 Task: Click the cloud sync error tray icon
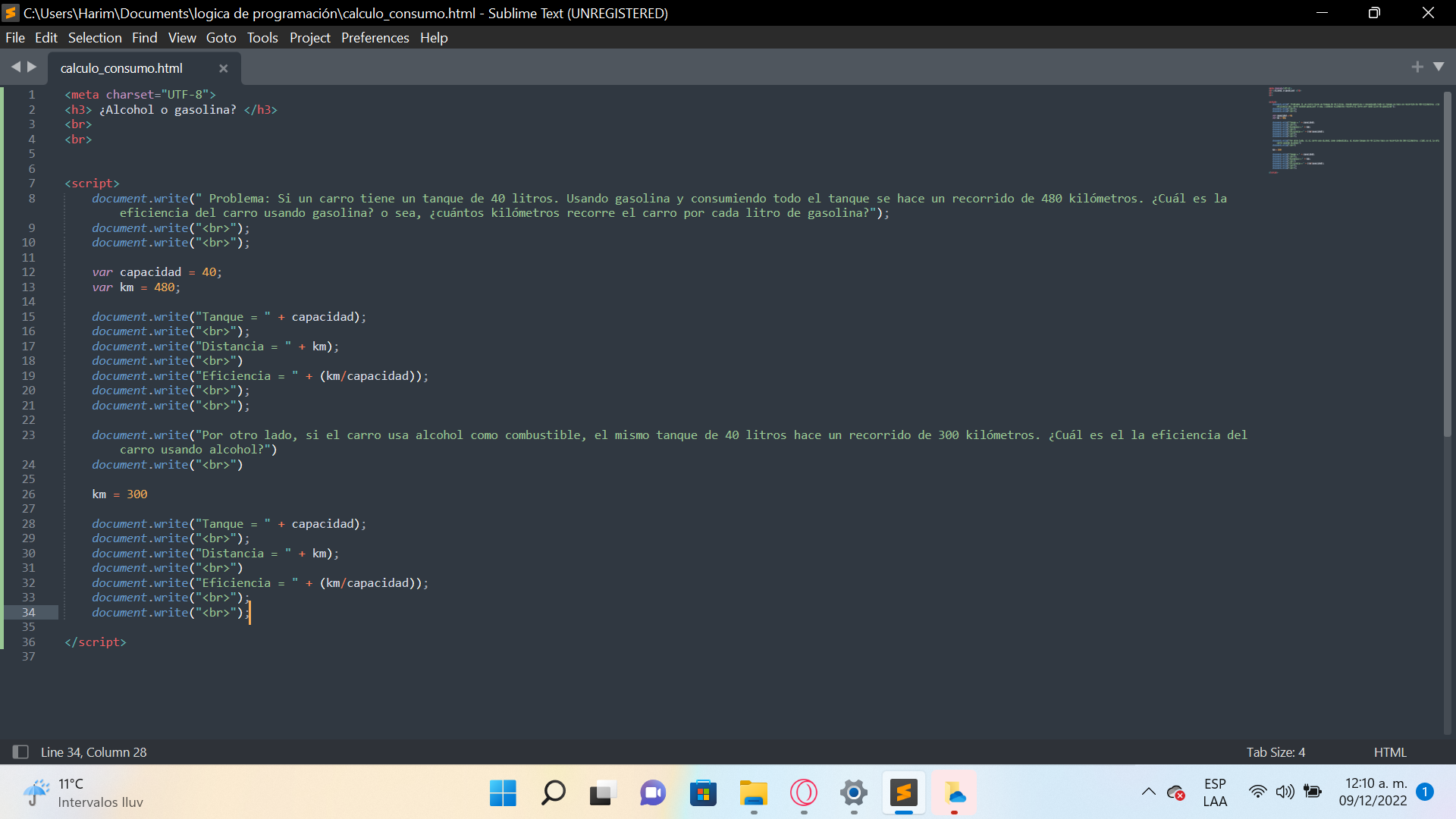click(1176, 792)
